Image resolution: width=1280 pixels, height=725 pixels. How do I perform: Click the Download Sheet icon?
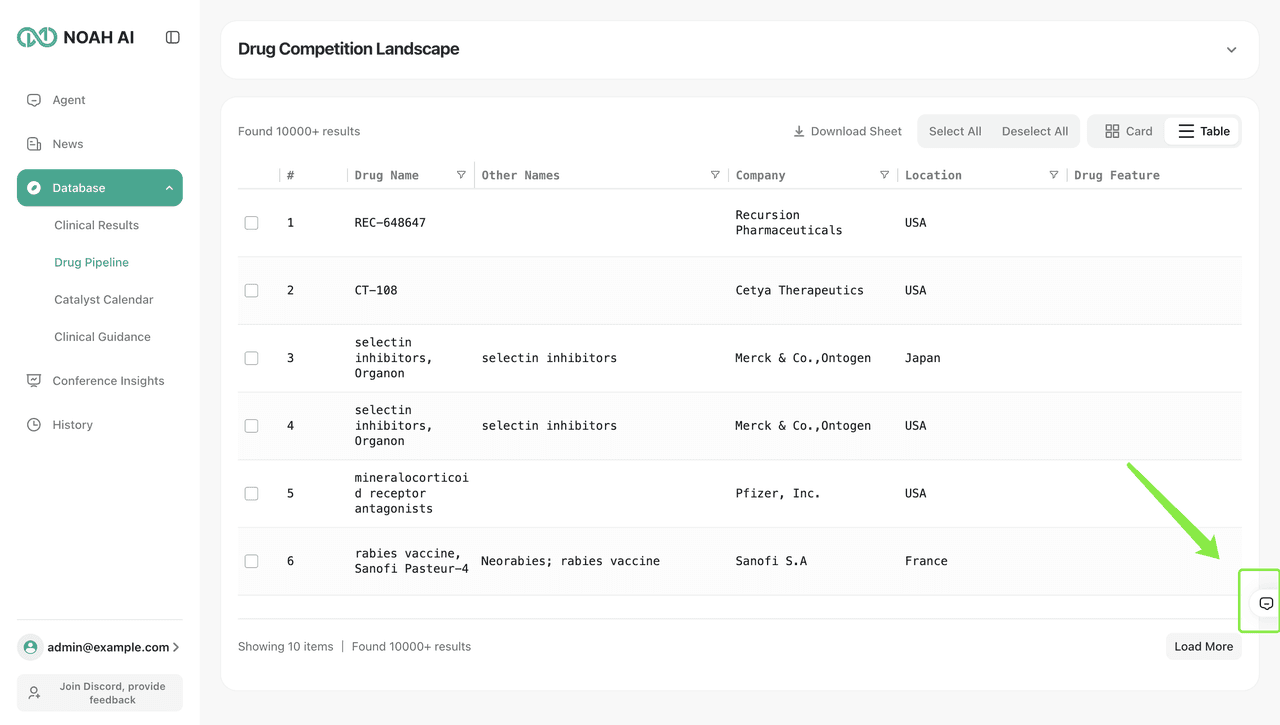[798, 131]
